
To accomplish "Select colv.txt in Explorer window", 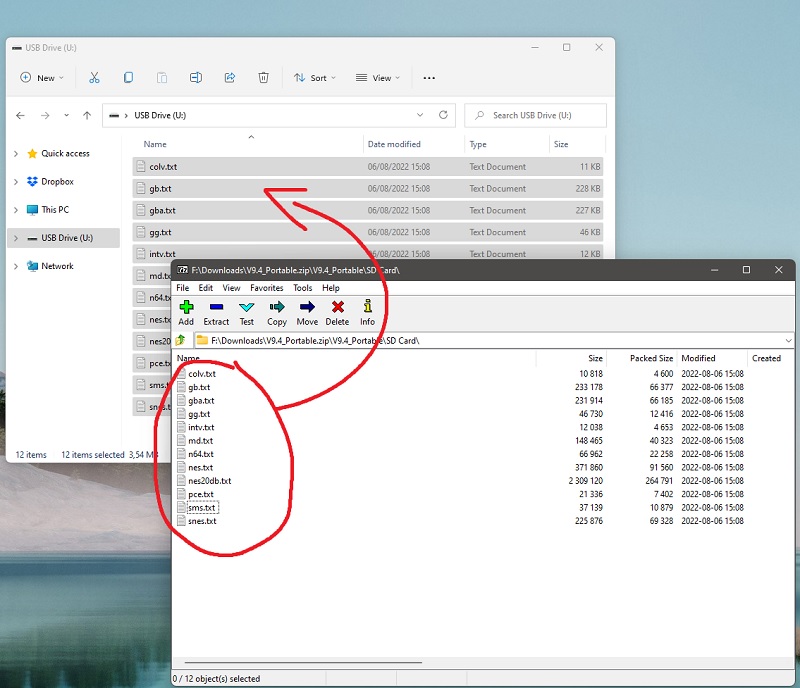I will pyautogui.click(x=368, y=166).
